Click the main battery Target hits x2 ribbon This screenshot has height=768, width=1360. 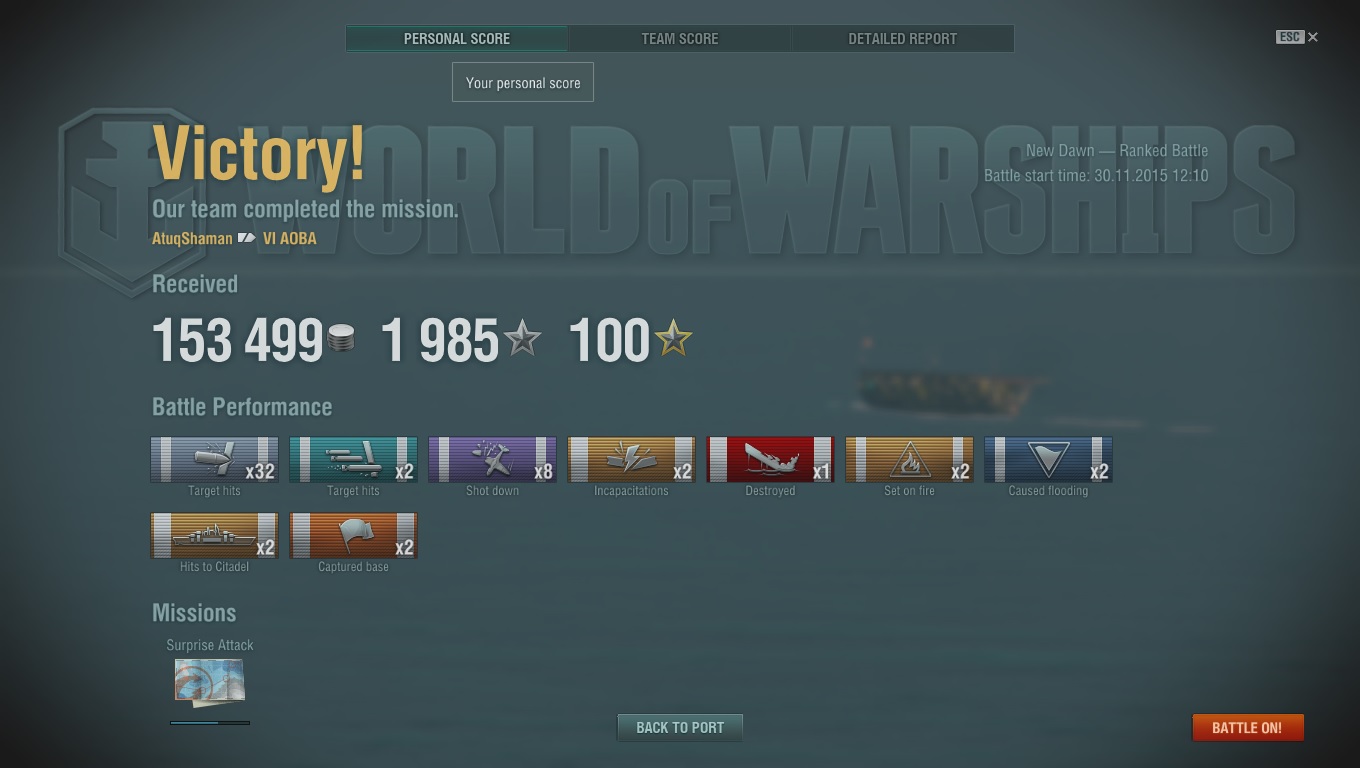pyautogui.click(x=353, y=460)
